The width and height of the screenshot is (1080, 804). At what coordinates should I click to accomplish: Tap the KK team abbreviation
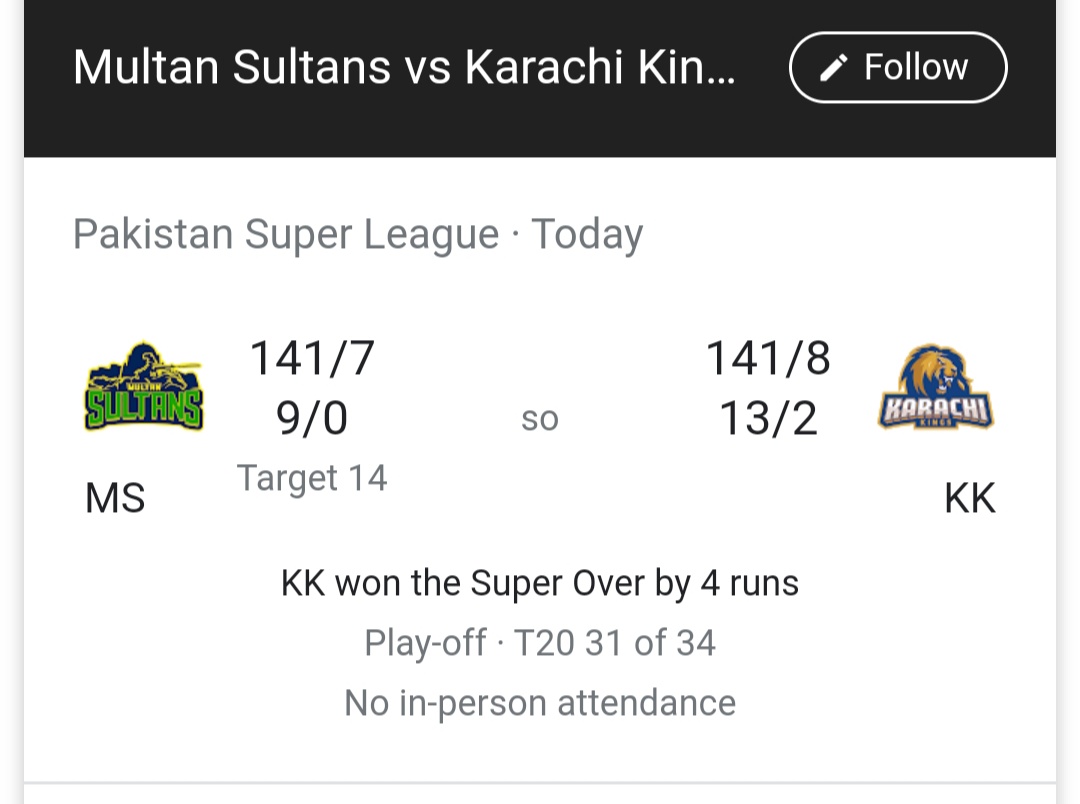(x=970, y=498)
